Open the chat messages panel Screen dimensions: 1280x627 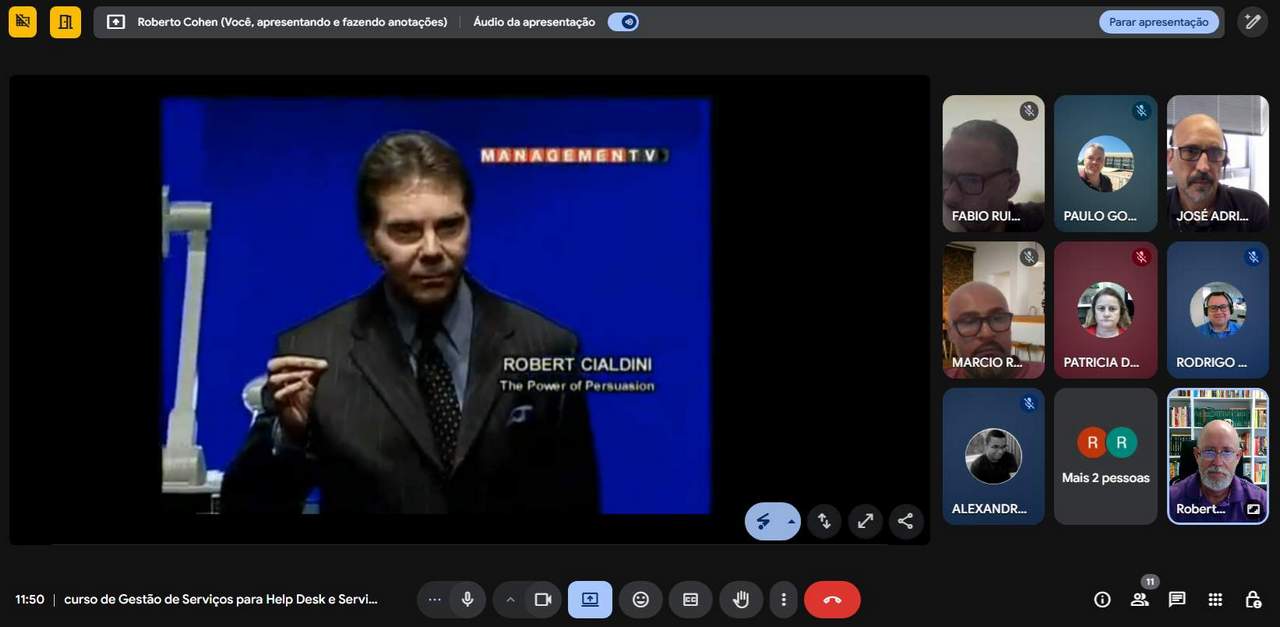pyautogui.click(x=1177, y=599)
